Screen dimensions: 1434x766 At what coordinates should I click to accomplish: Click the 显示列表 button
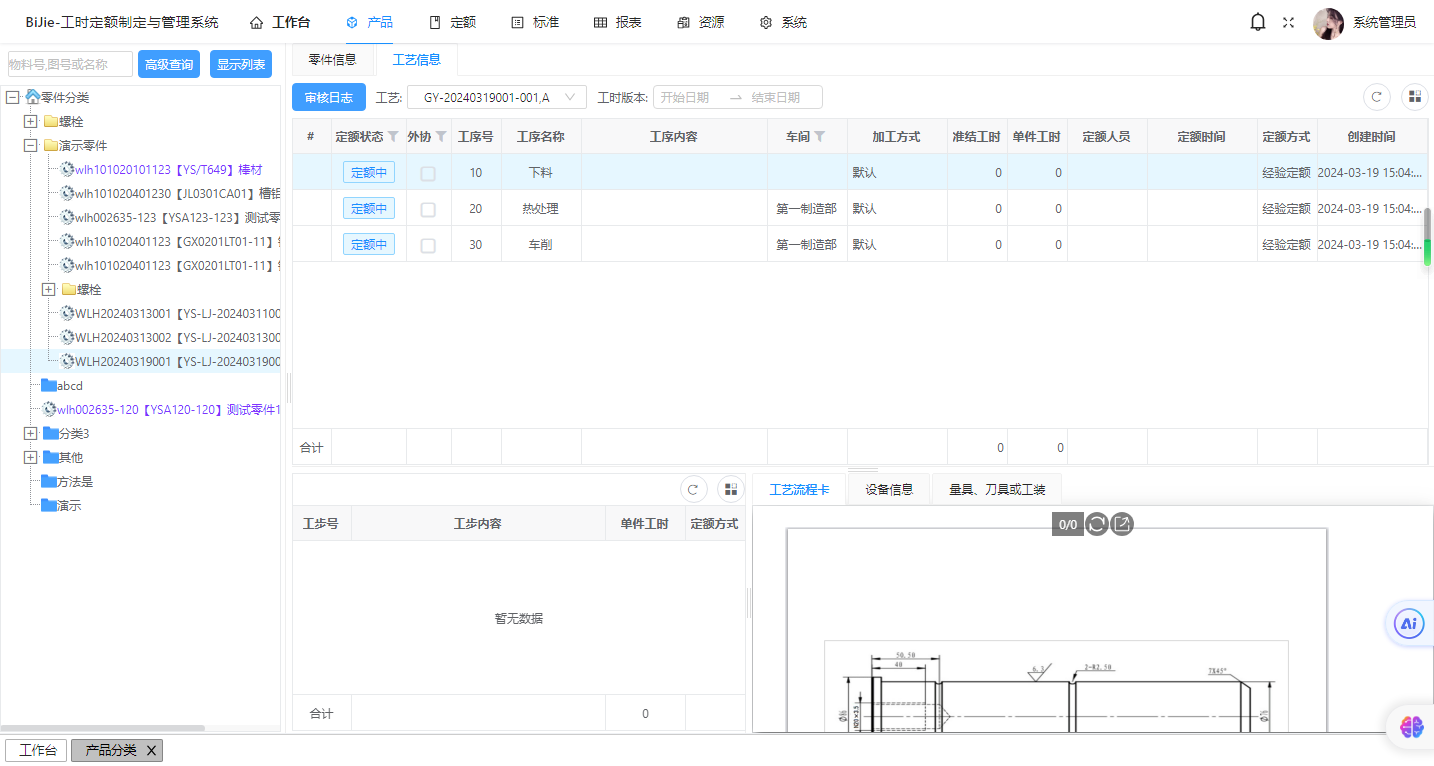click(x=241, y=64)
